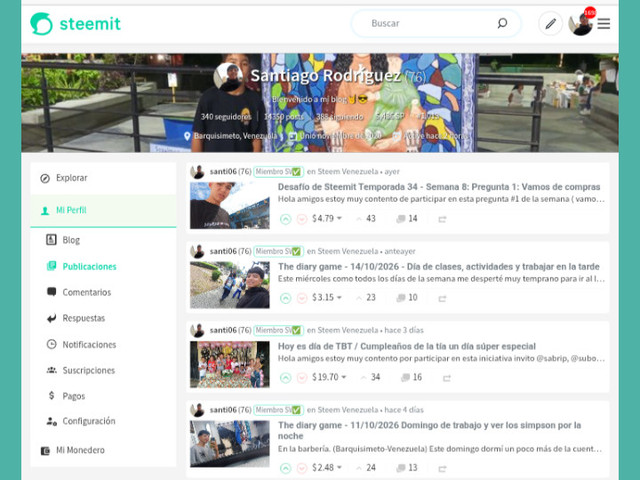
Task: Click santi06 author name on anteayer post
Action: click(223, 251)
